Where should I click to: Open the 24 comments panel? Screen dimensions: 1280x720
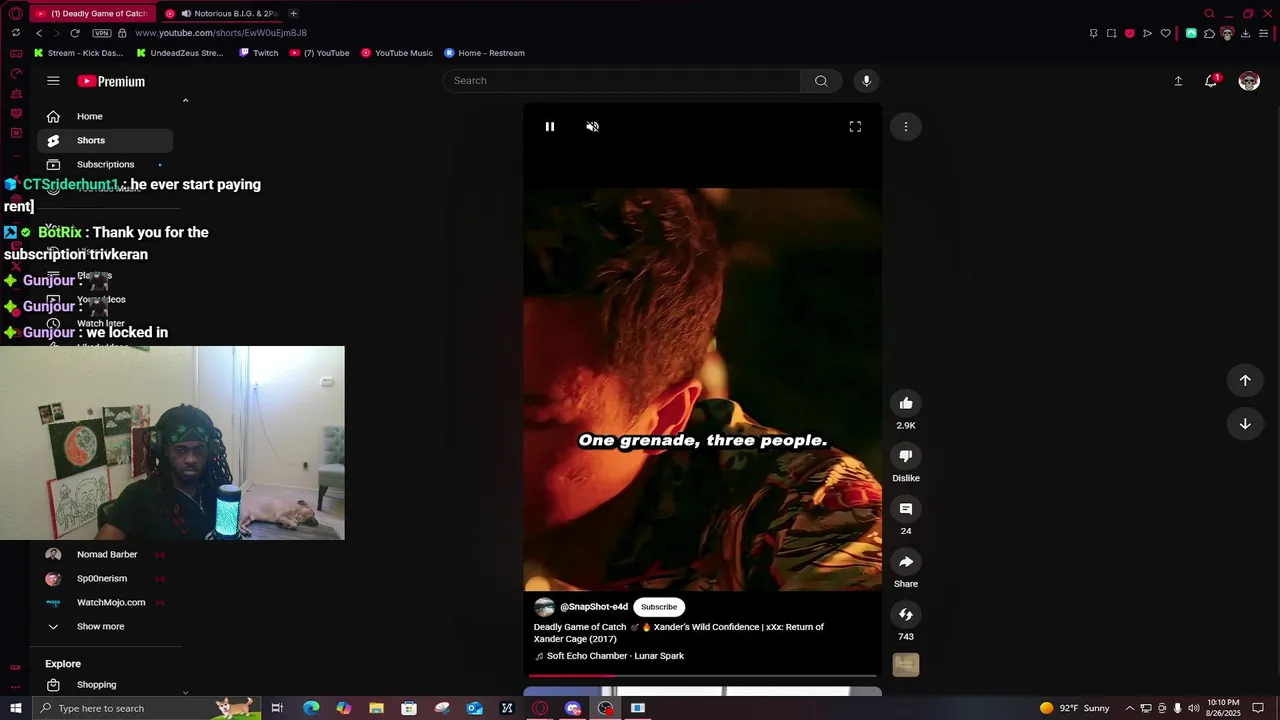tap(906, 509)
